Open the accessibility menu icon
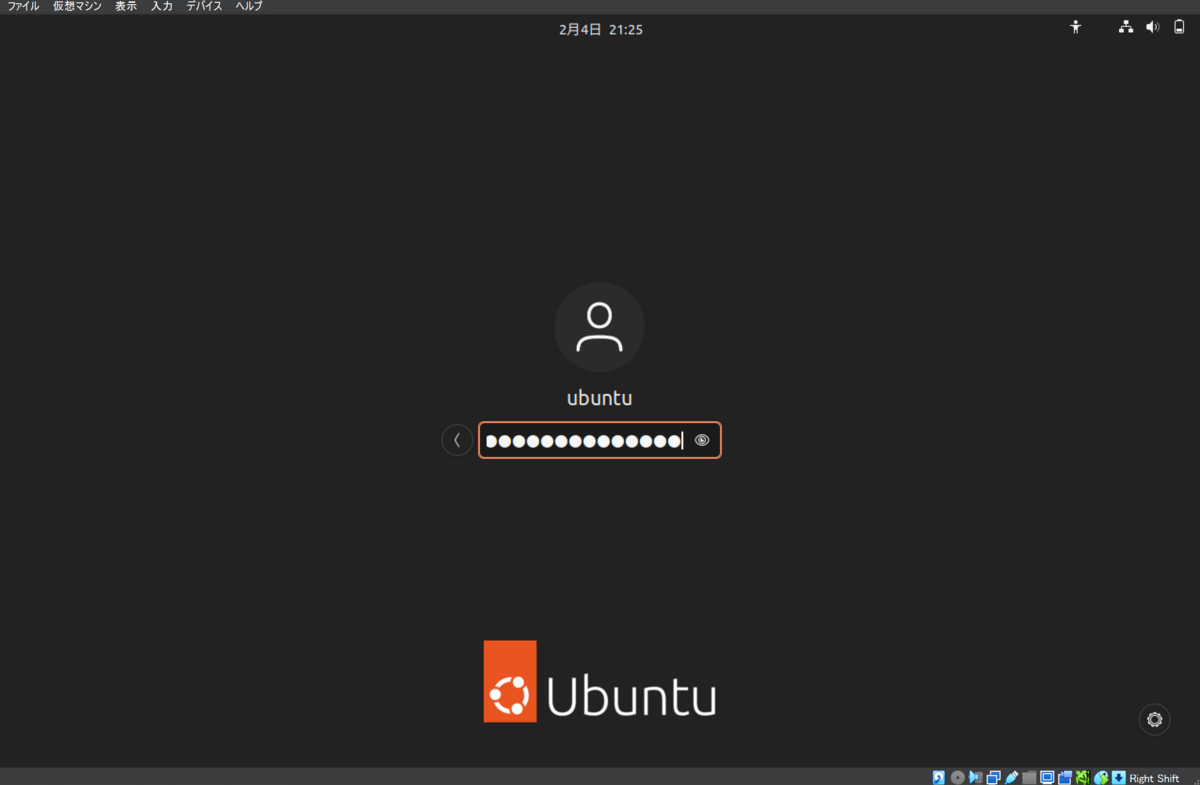Image resolution: width=1200 pixels, height=785 pixels. coord(1076,27)
